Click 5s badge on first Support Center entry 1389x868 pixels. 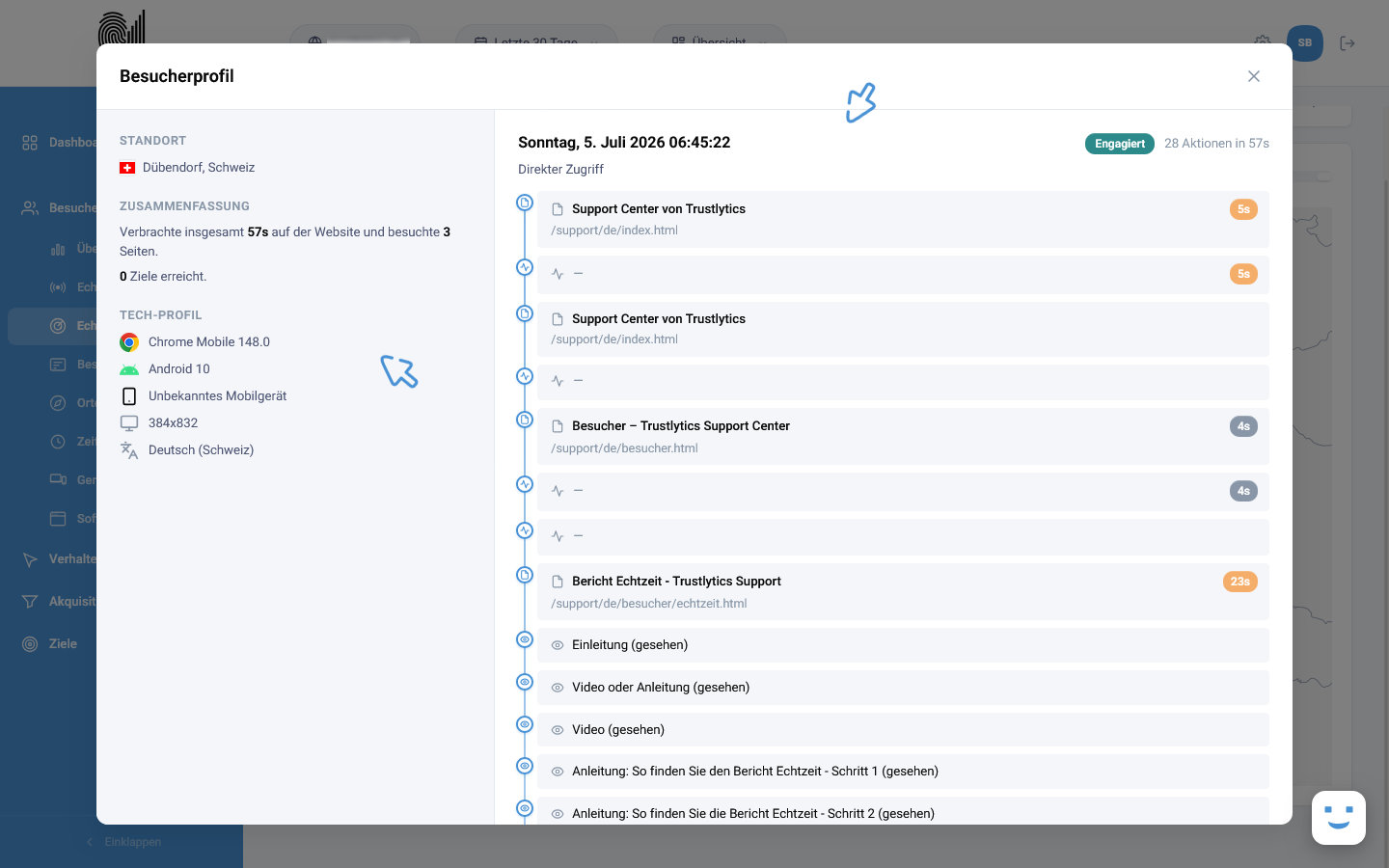click(x=1243, y=209)
